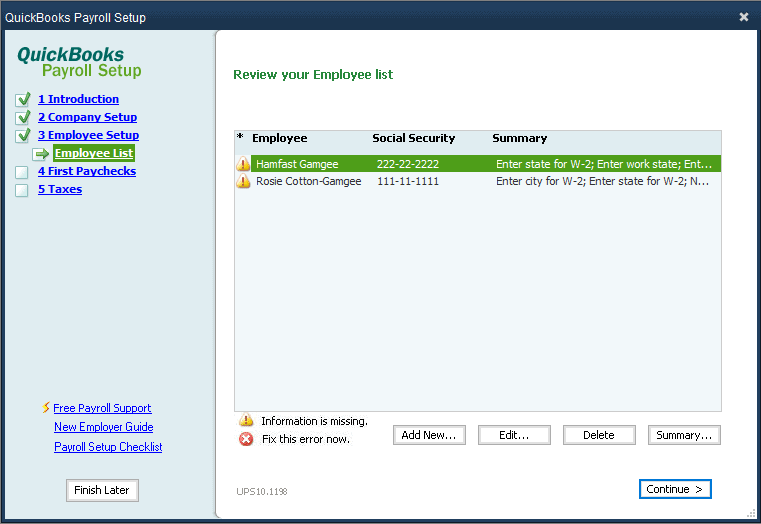Open the 5 Taxes step
The image size is (761, 524).
click(60, 189)
